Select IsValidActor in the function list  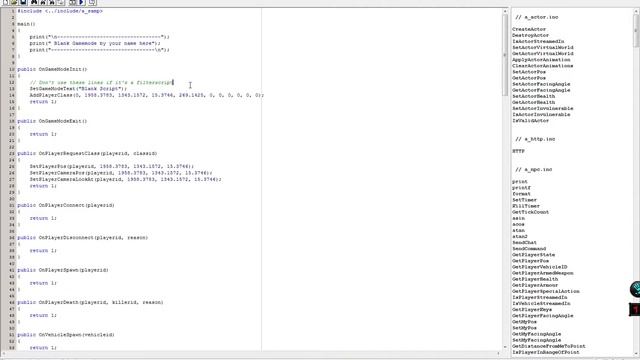pyautogui.click(x=531, y=121)
